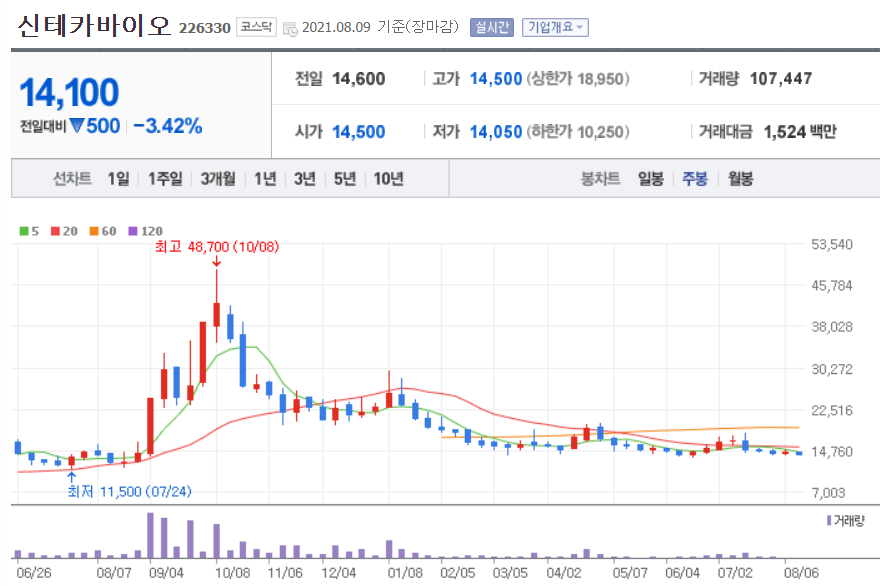Click the stock code 226330
Image resolution: width=880 pixels, height=586 pixels.
click(x=204, y=28)
